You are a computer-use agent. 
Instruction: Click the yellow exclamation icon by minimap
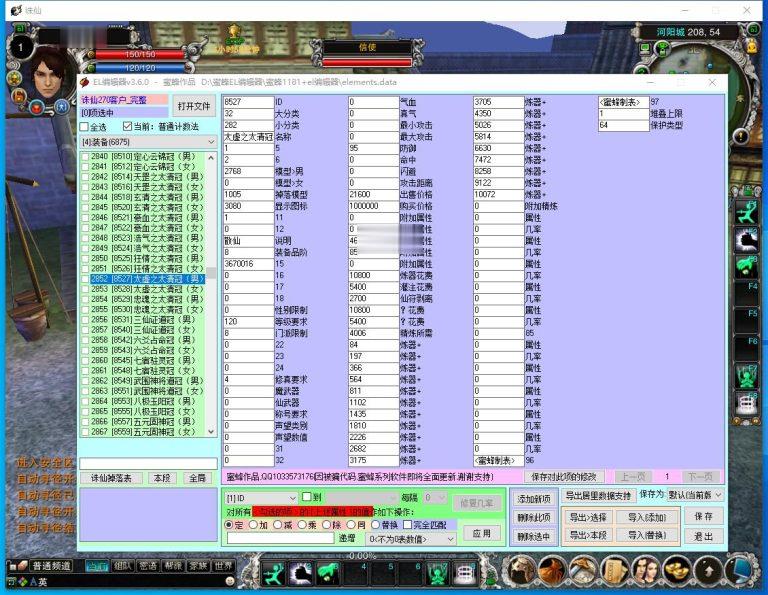point(741,136)
